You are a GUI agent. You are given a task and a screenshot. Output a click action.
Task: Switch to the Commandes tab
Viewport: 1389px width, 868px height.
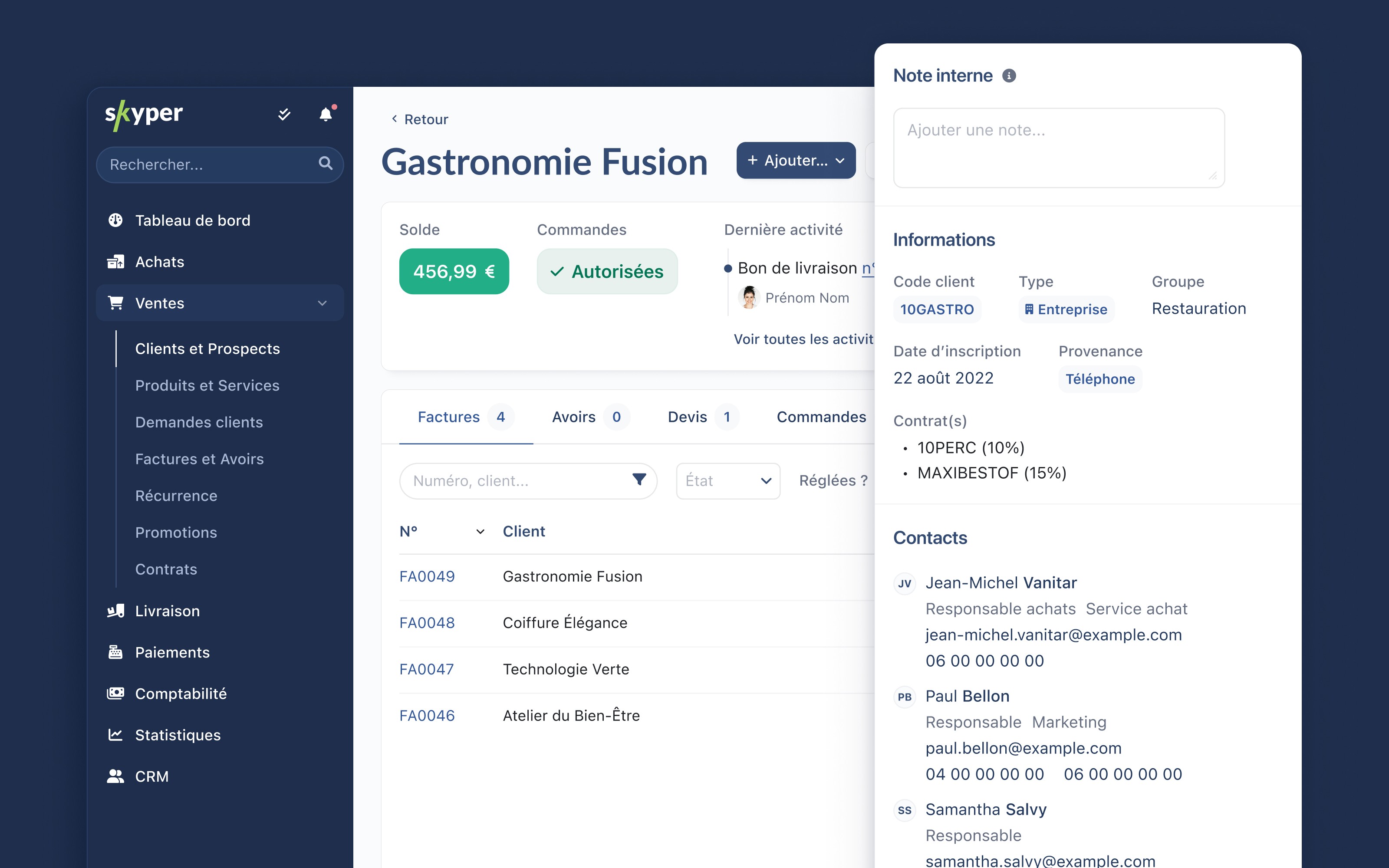click(821, 417)
